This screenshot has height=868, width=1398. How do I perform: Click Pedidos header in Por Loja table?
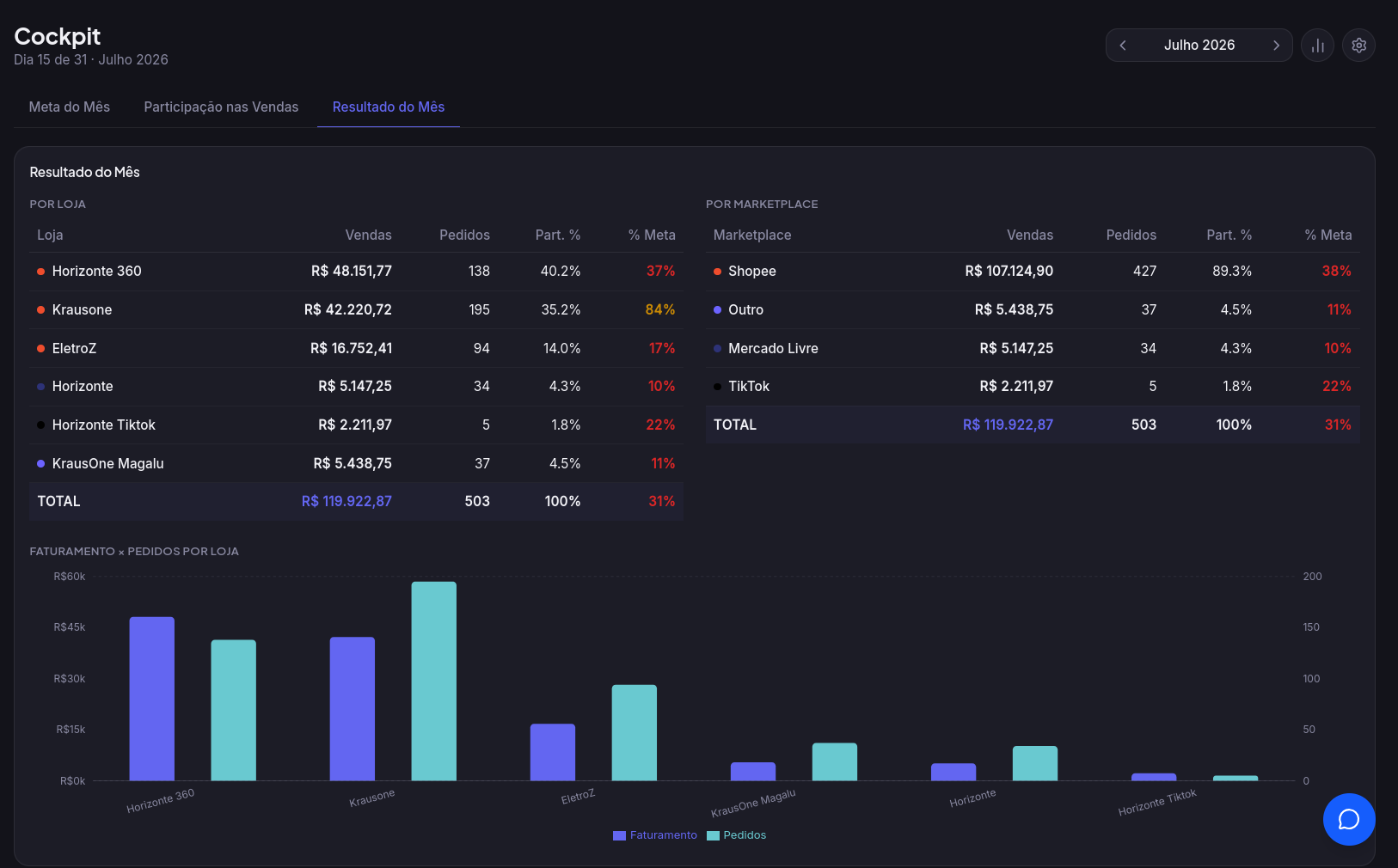(x=464, y=235)
